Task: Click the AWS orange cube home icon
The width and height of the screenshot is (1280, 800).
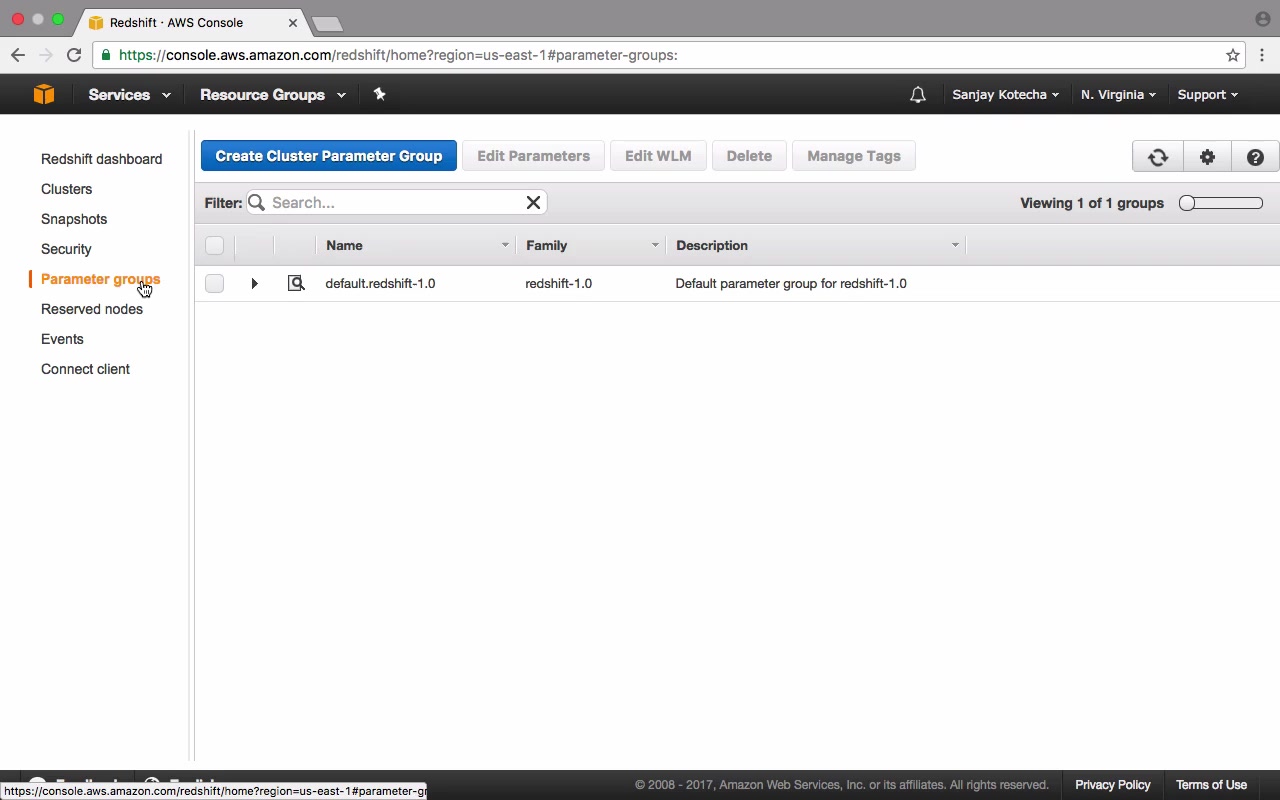Action: click(x=44, y=94)
